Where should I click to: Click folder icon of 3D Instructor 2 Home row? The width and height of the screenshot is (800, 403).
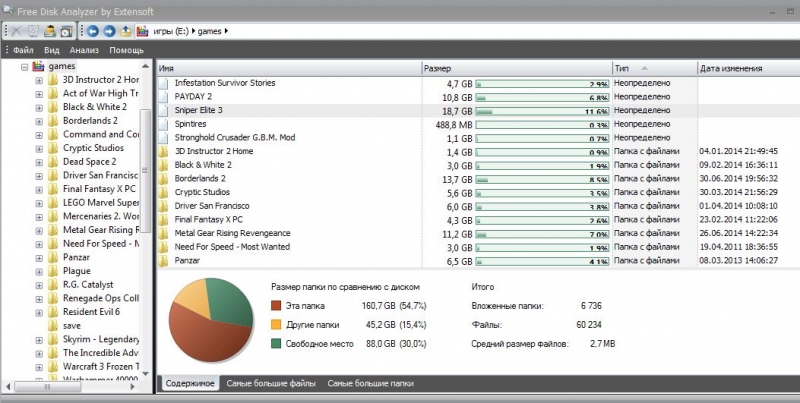pos(163,152)
